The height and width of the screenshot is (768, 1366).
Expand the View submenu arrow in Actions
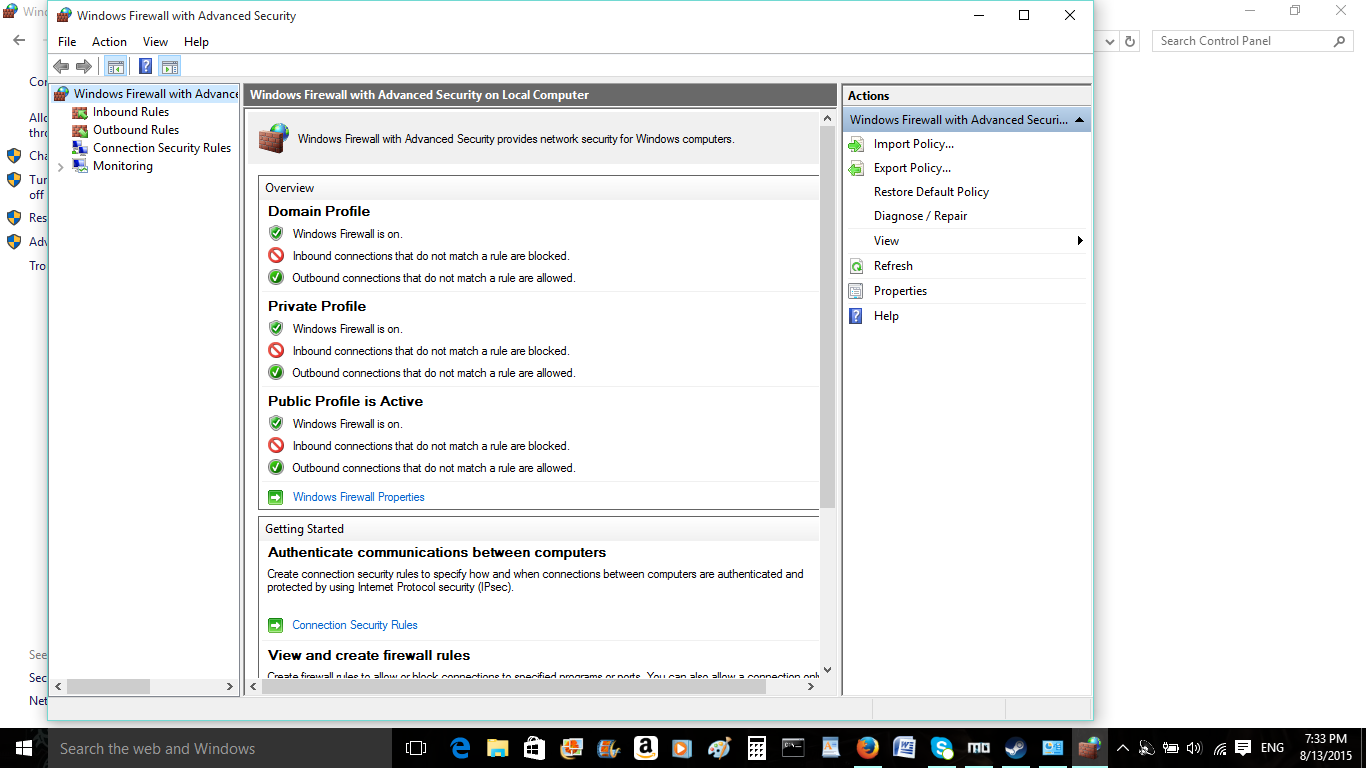click(x=1080, y=241)
